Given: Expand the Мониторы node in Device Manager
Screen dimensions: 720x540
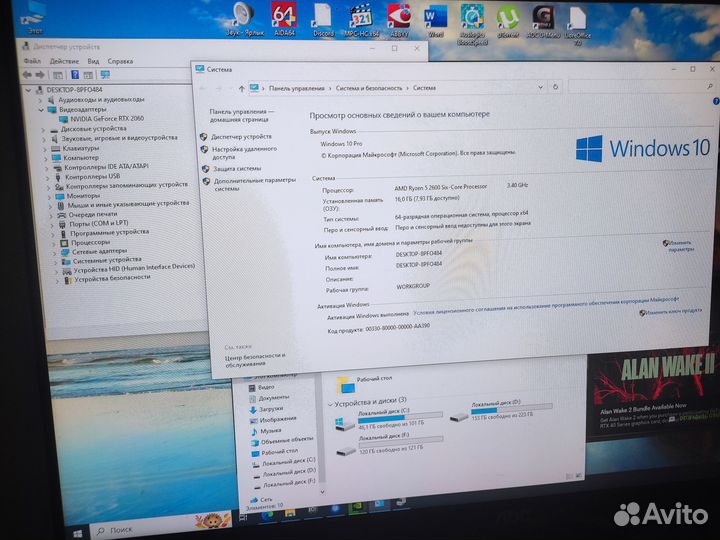Looking at the screenshot, I should [50, 197].
